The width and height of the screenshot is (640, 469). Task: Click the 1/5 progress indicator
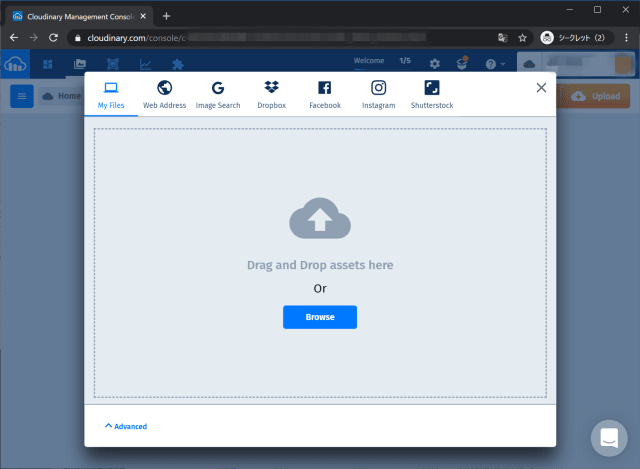point(405,60)
